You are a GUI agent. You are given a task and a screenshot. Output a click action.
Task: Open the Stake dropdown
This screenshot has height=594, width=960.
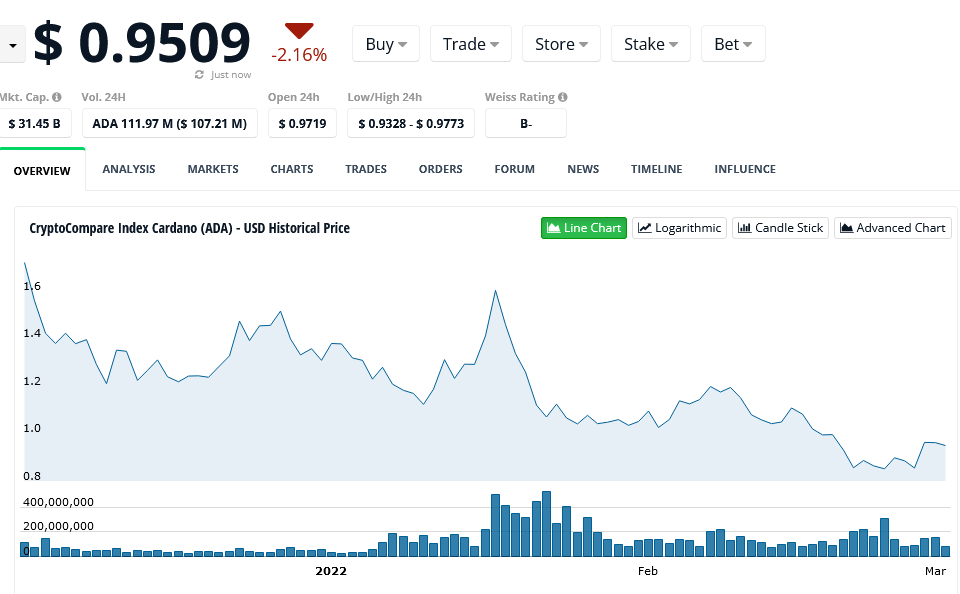click(x=651, y=44)
